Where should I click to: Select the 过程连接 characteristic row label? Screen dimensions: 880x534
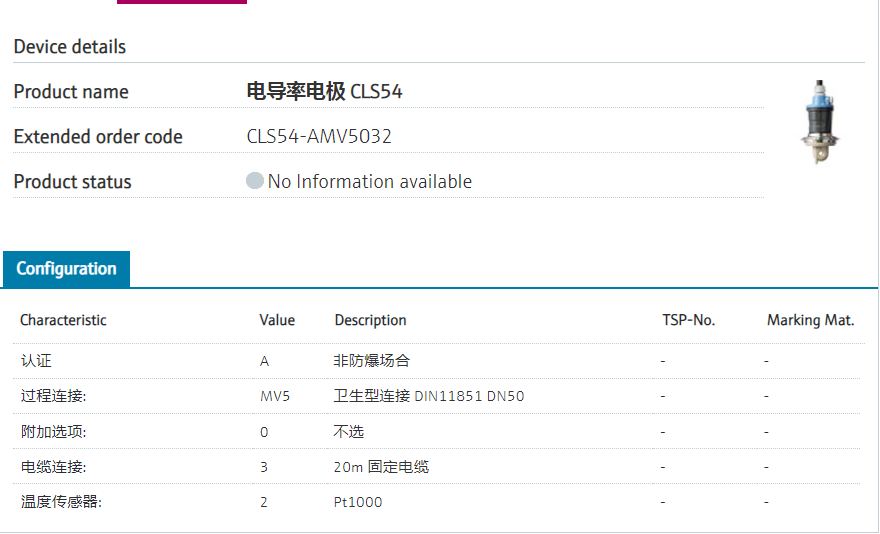54,396
